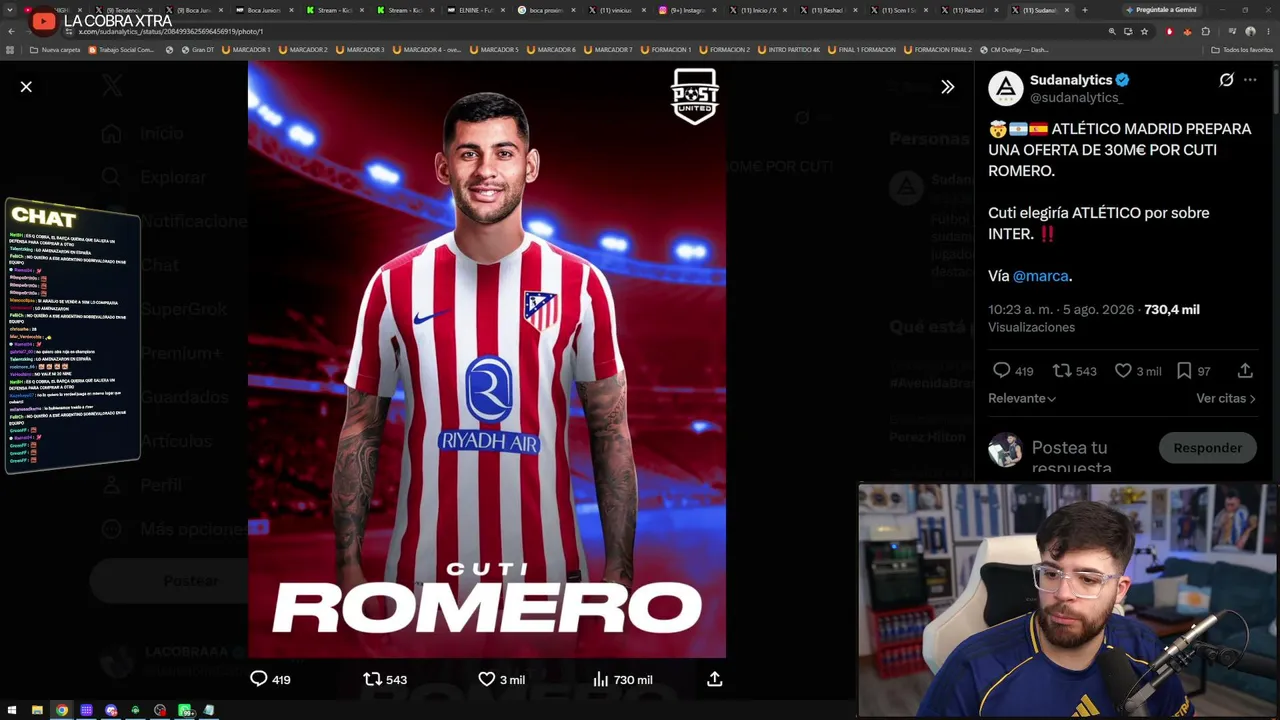Open the Chrome profile avatar
1280x720 pixels.
[x=1250, y=31]
